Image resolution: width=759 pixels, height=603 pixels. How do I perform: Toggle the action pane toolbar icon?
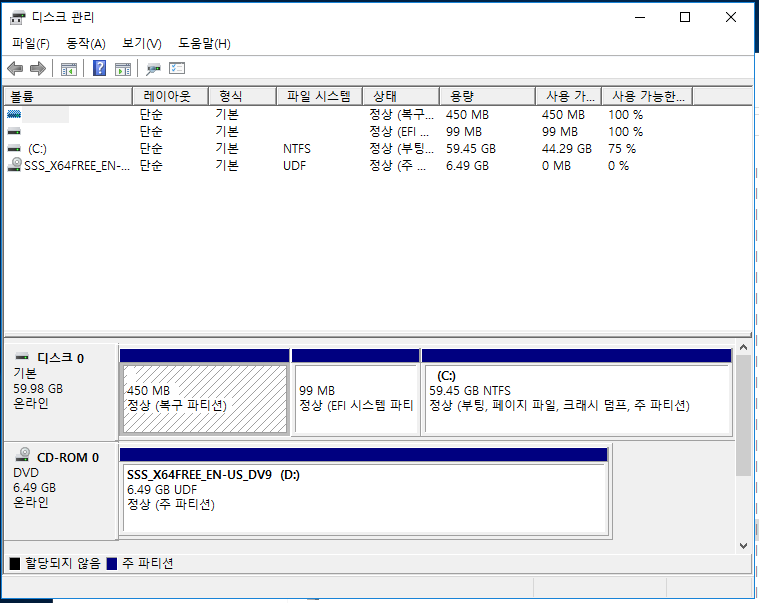click(x=123, y=69)
